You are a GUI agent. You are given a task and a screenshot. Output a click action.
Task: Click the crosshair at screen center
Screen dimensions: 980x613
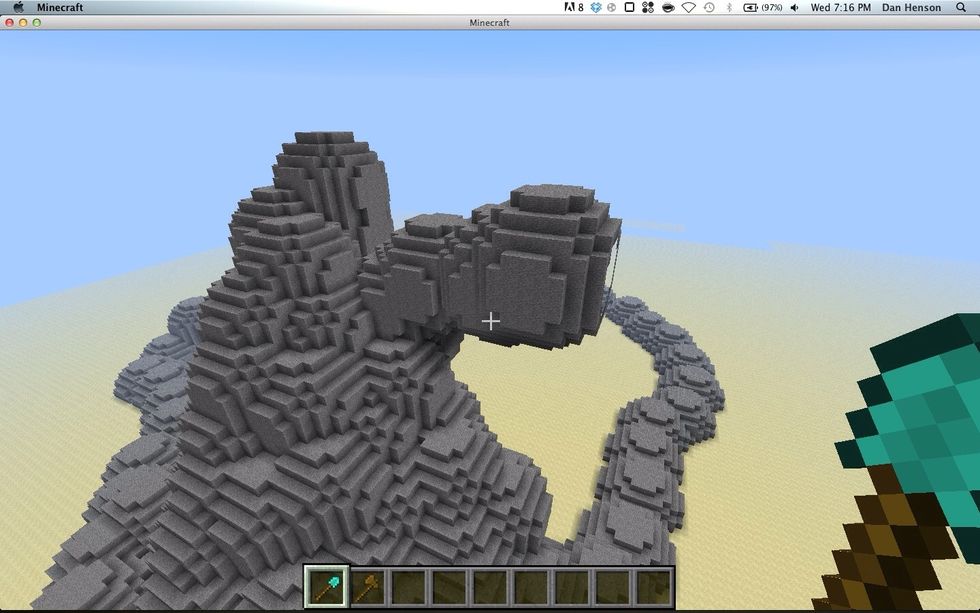[490, 321]
